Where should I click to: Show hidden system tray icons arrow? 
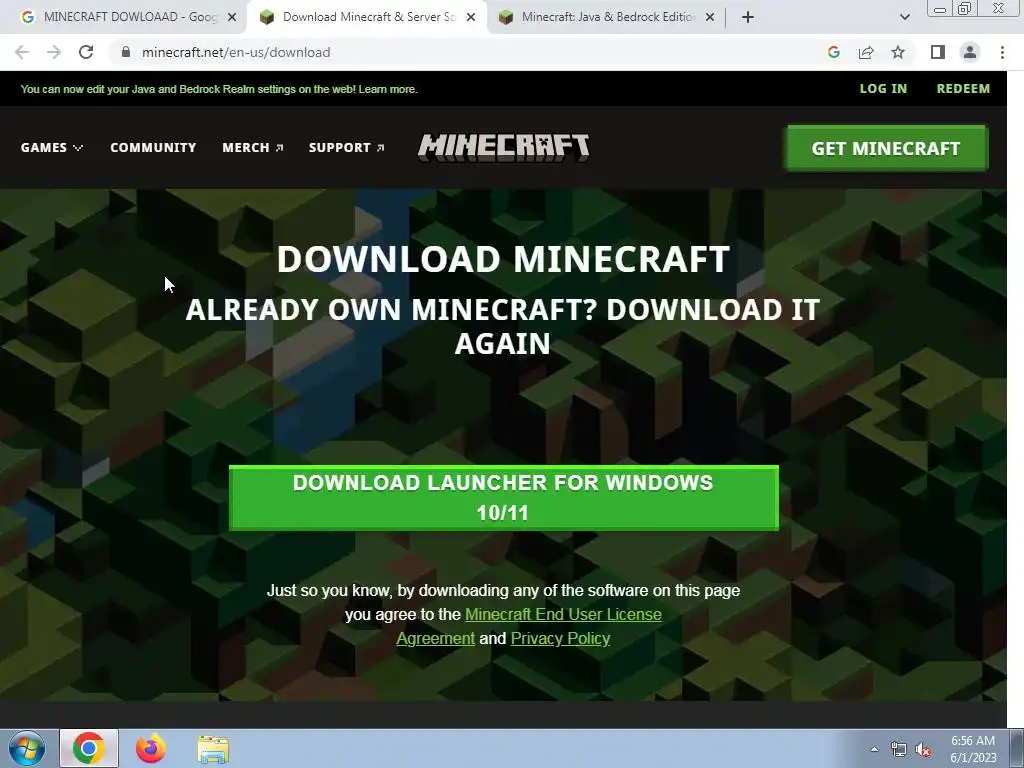tap(874, 749)
